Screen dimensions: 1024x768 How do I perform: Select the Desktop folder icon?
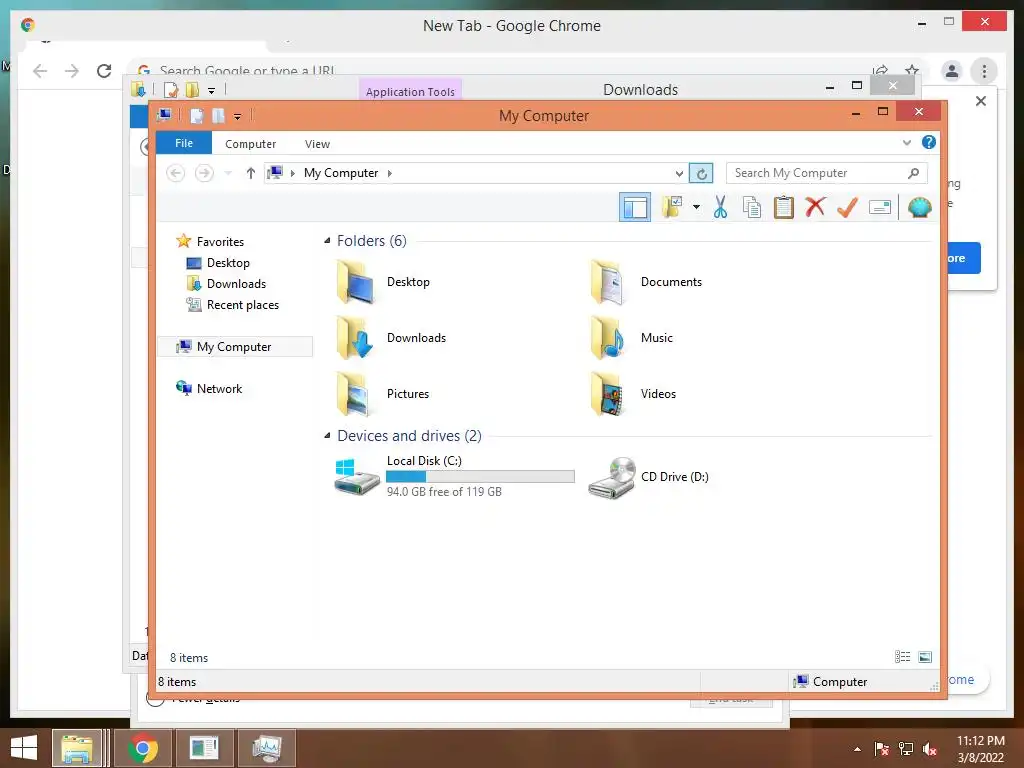pyautogui.click(x=356, y=282)
